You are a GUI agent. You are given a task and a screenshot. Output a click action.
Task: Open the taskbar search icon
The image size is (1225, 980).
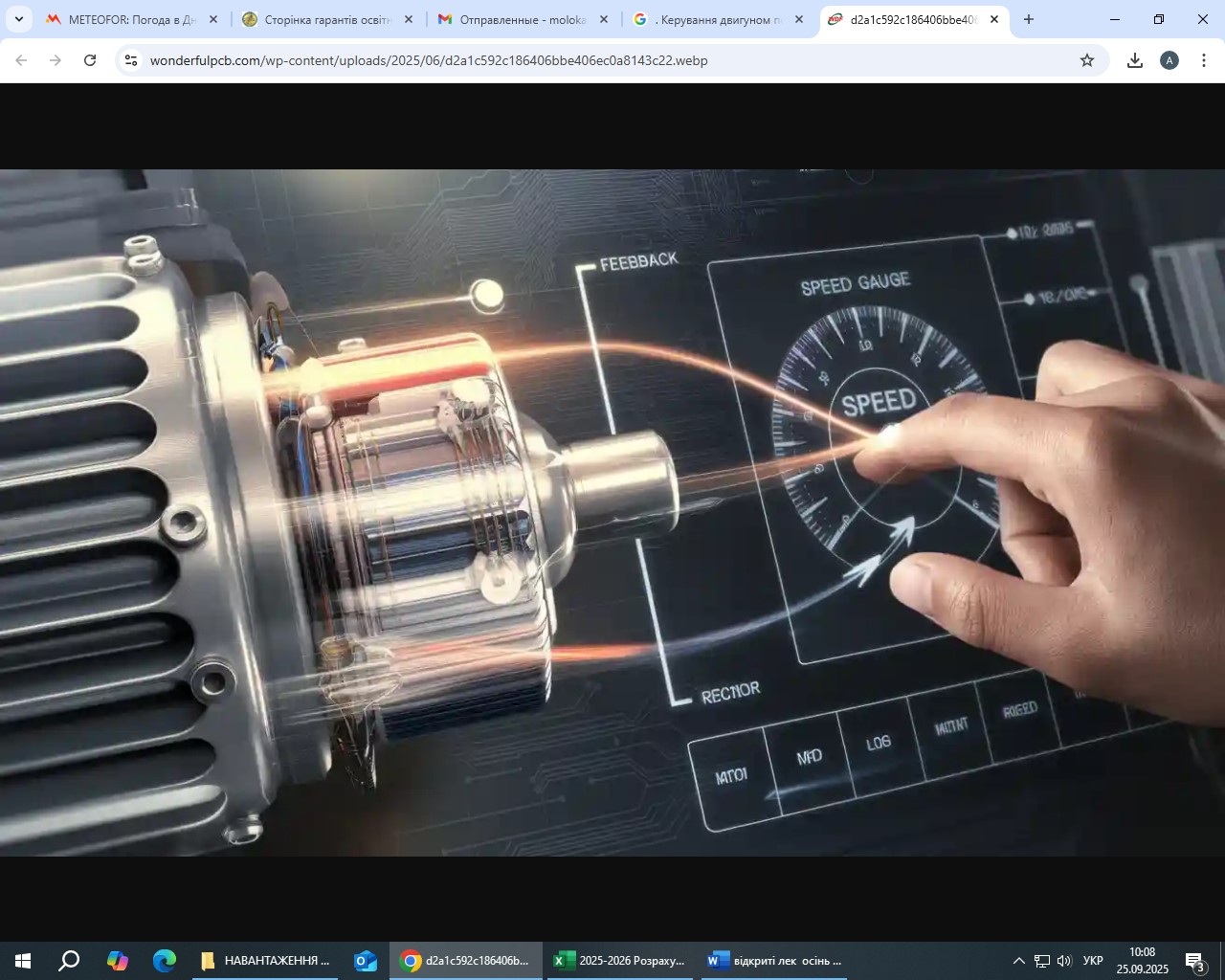(69, 961)
